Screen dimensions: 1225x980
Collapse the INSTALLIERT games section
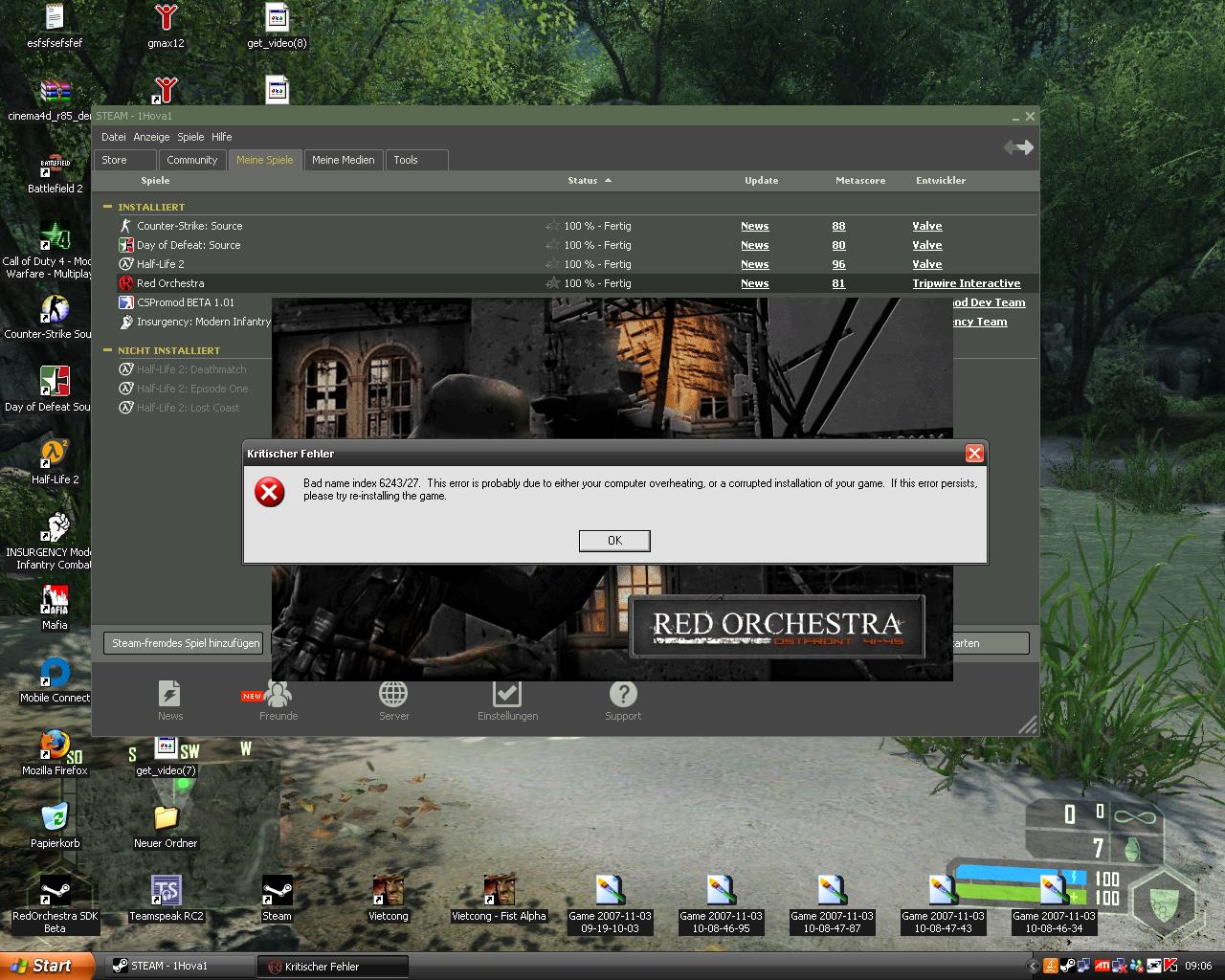coord(108,207)
